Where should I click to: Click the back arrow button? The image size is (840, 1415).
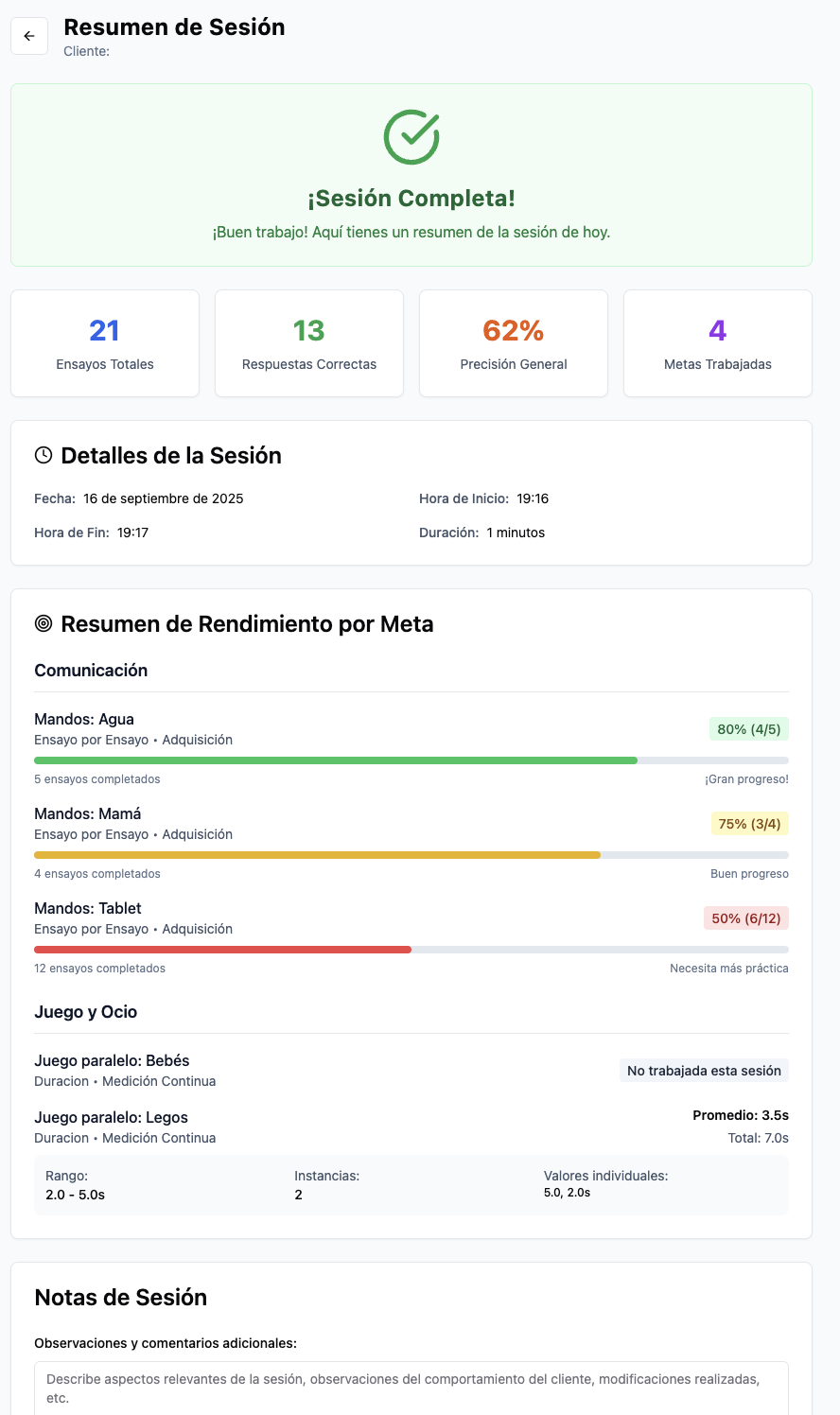[x=29, y=36]
